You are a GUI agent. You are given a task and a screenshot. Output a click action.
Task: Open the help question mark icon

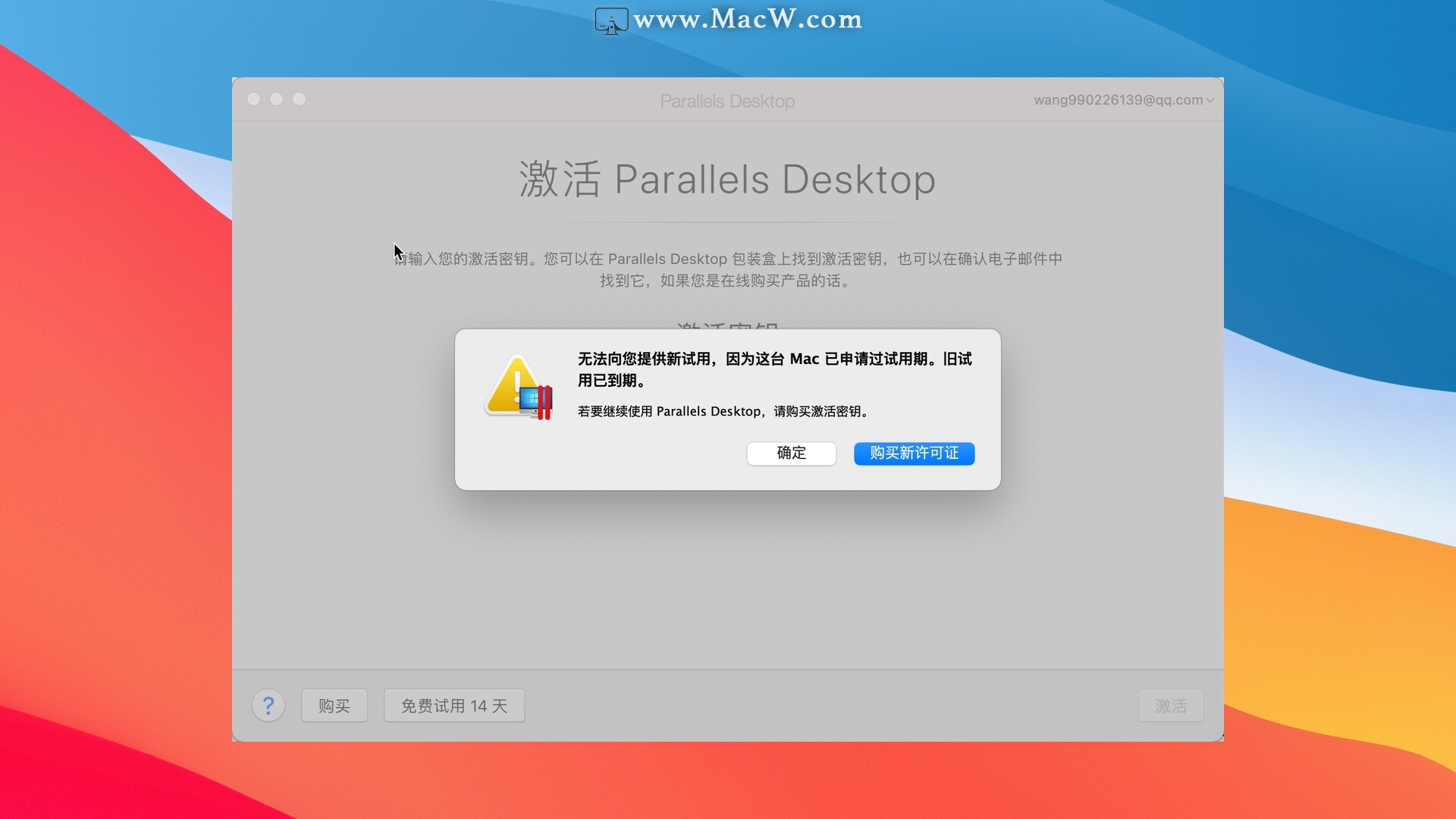pyautogui.click(x=268, y=706)
